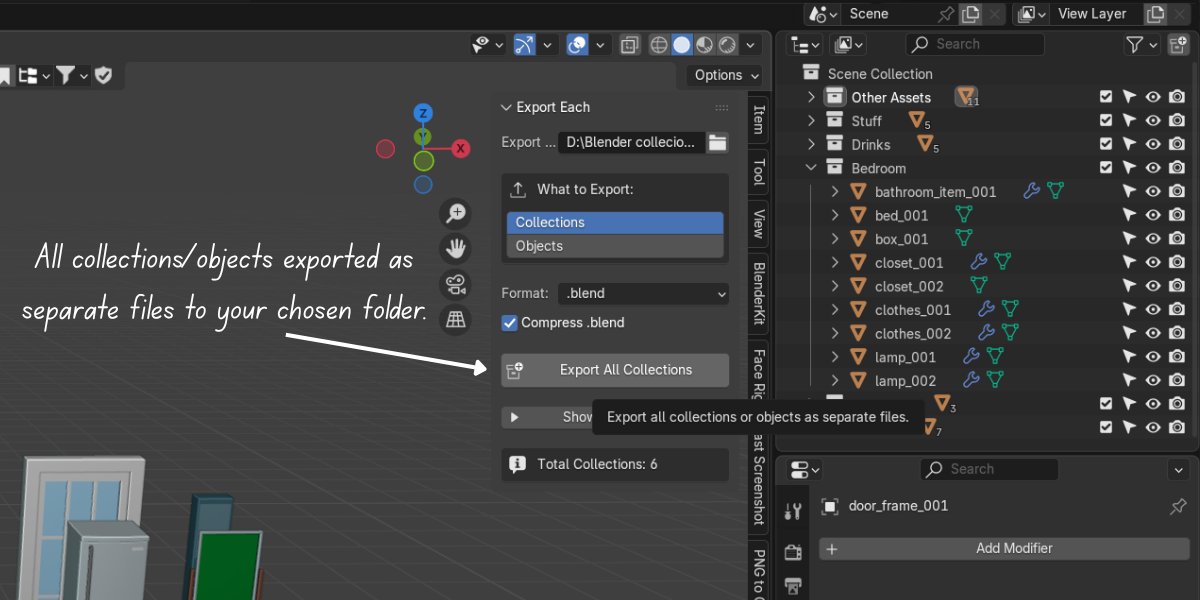Click the Search field in the Outliner
Viewport: 1200px width, 600px height.
975,44
